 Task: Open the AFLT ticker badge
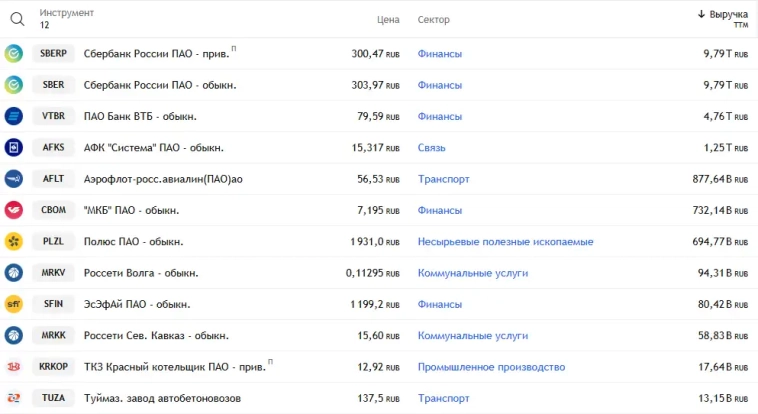(x=53, y=179)
